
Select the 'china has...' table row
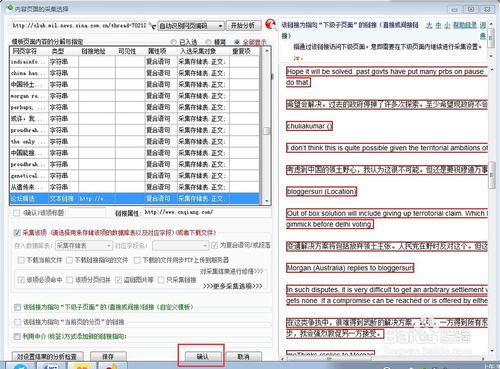click(x=135, y=73)
